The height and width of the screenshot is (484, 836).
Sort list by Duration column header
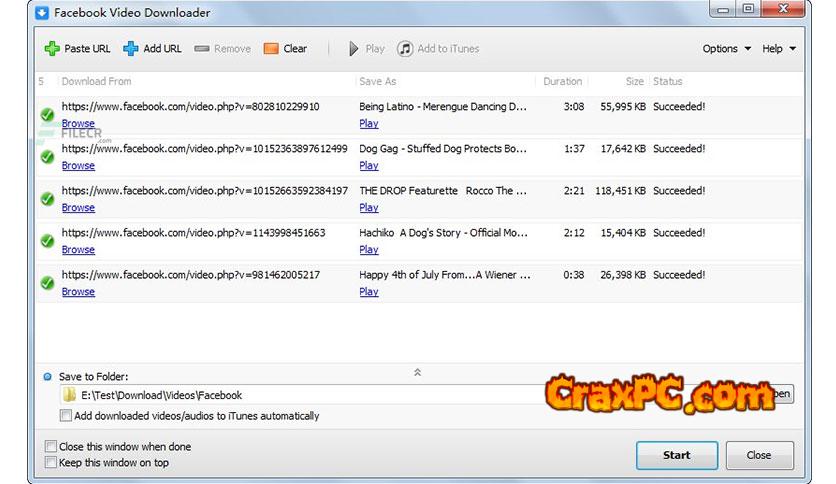tap(562, 82)
